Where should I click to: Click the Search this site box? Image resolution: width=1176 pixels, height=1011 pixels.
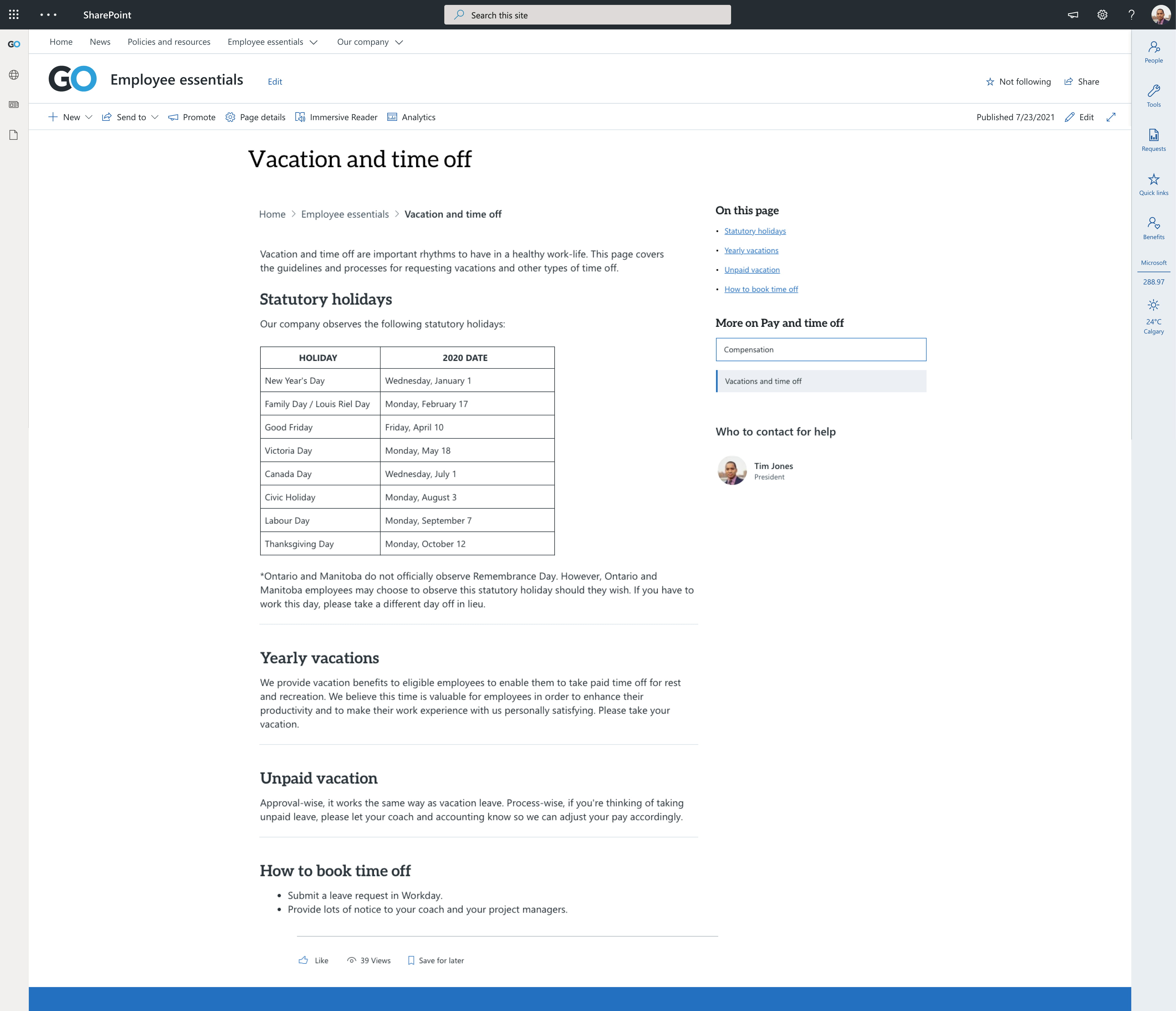[587, 15]
